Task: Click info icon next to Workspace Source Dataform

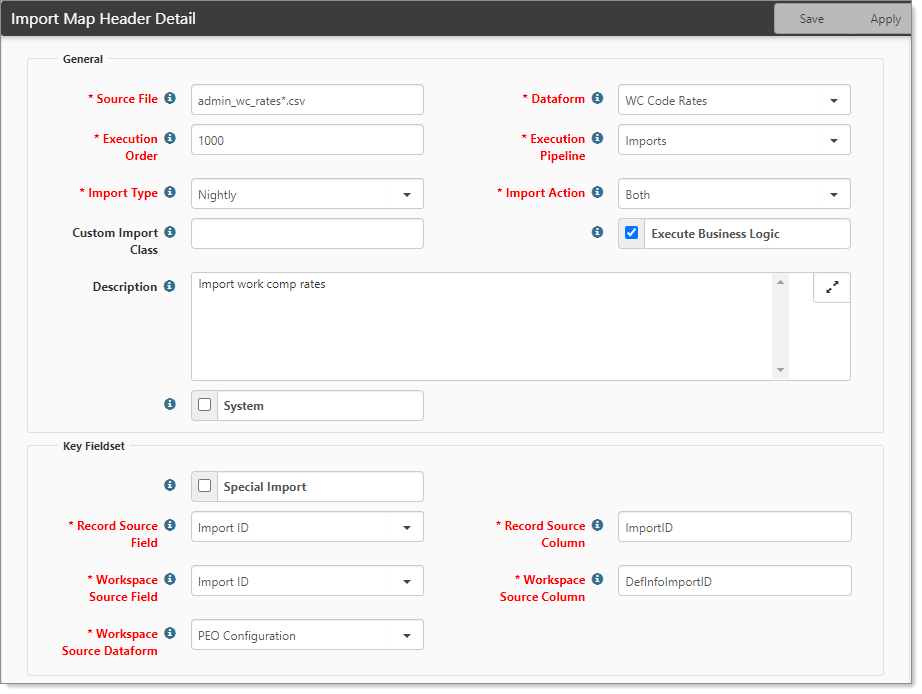Action: click(x=170, y=633)
